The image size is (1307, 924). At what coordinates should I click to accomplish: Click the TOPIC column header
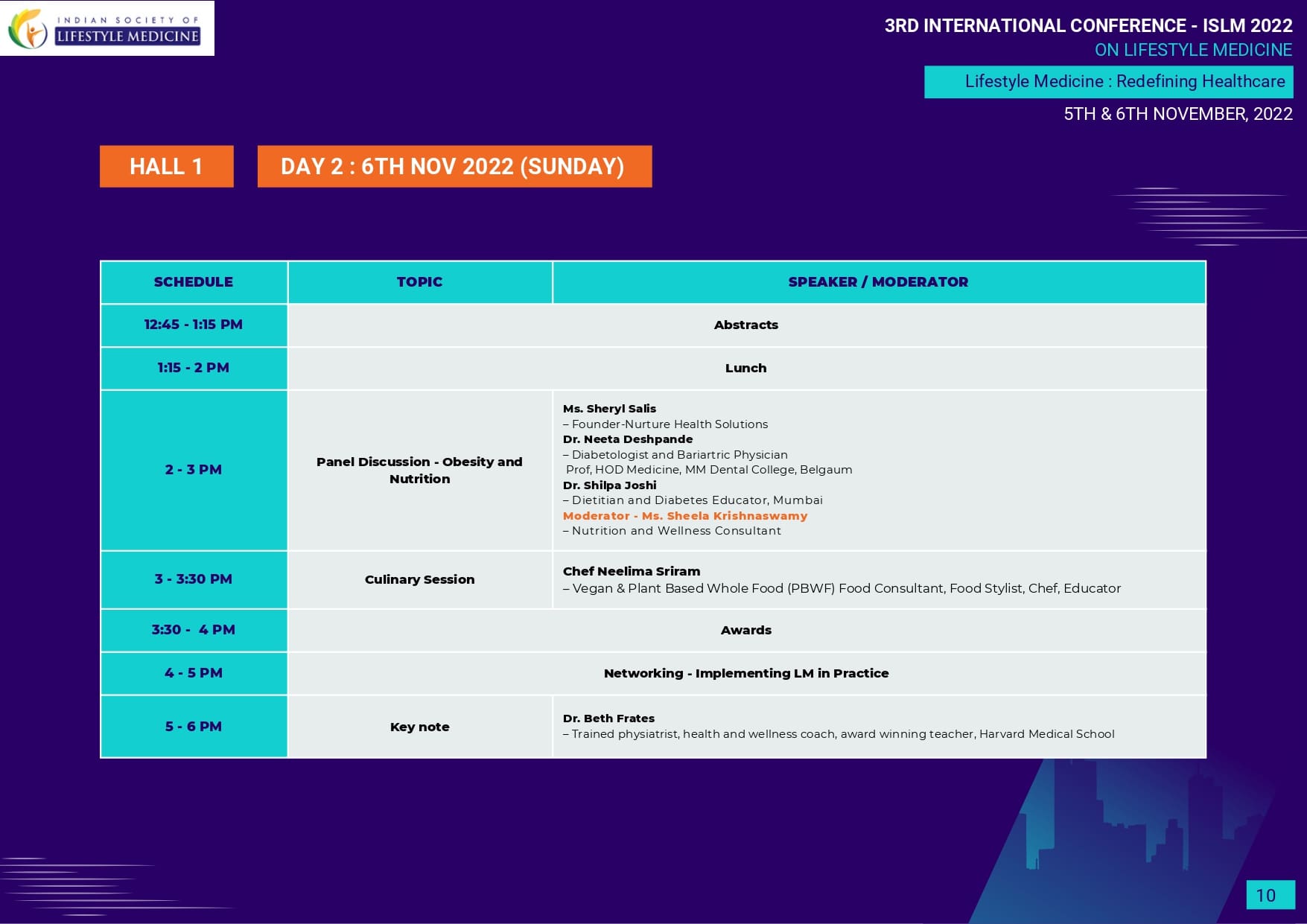(x=419, y=282)
